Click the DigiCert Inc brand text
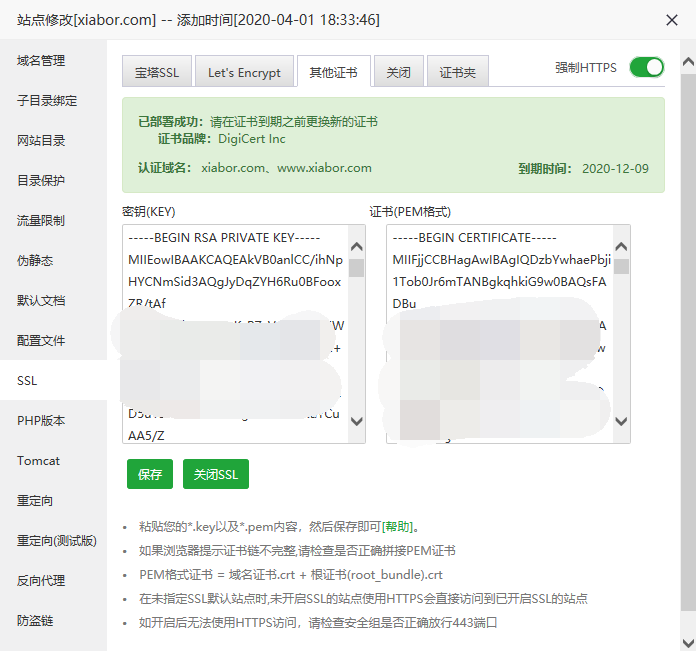 252,139
